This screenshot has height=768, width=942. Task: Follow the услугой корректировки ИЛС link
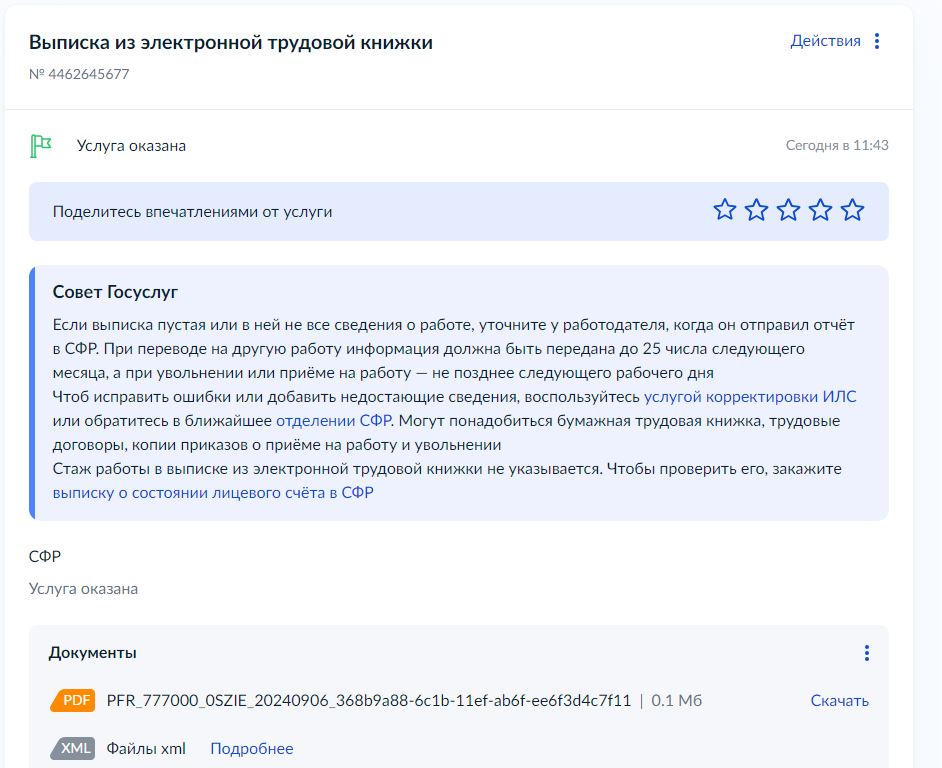[750, 397]
